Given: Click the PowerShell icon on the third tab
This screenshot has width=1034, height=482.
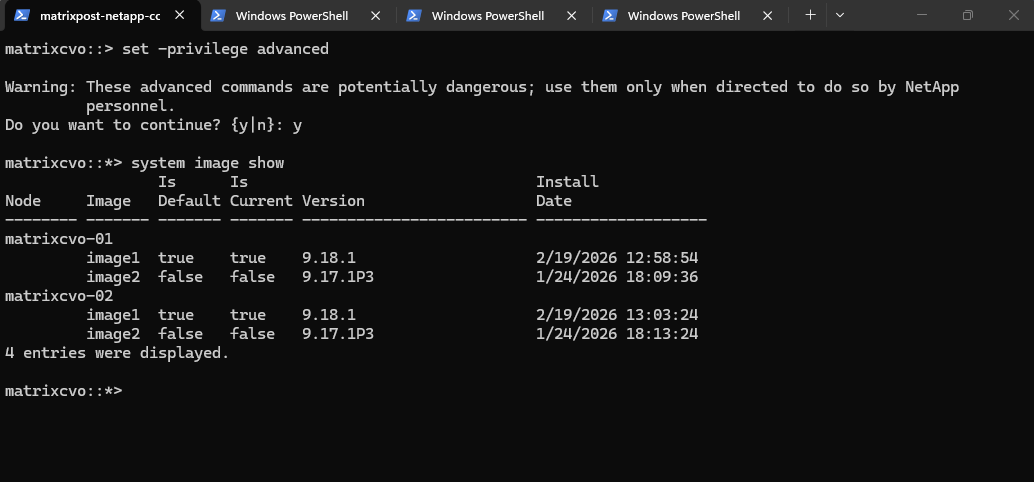Looking at the screenshot, I should [x=413, y=15].
